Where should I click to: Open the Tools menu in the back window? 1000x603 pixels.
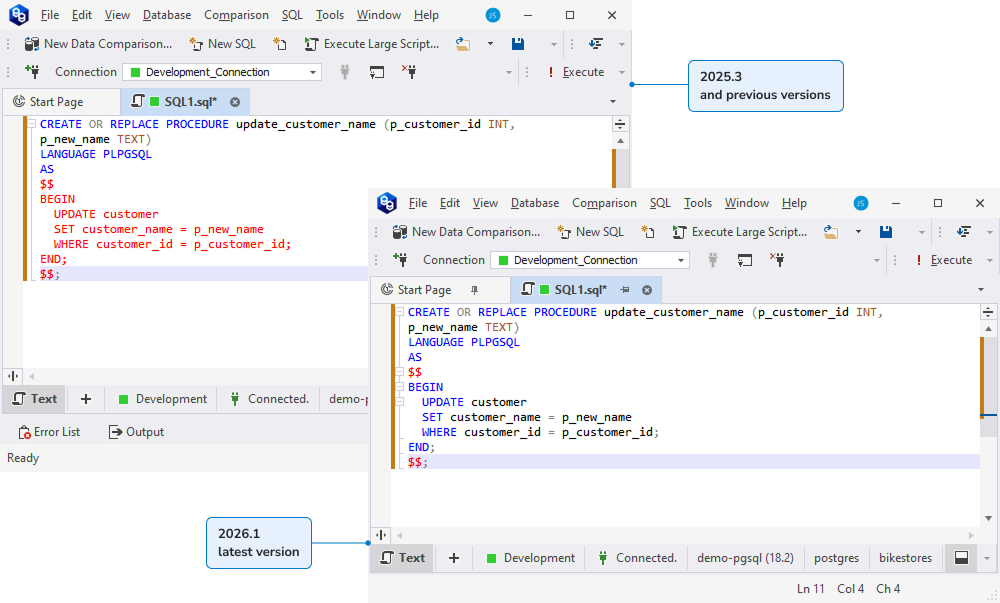pyautogui.click(x=330, y=15)
